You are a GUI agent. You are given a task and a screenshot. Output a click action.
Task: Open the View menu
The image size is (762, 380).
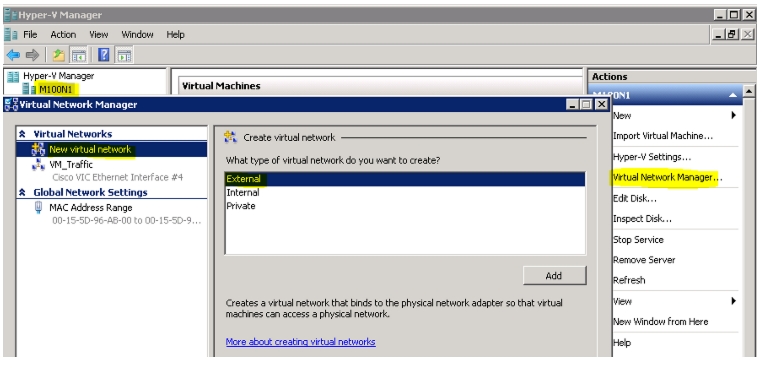pos(99,35)
